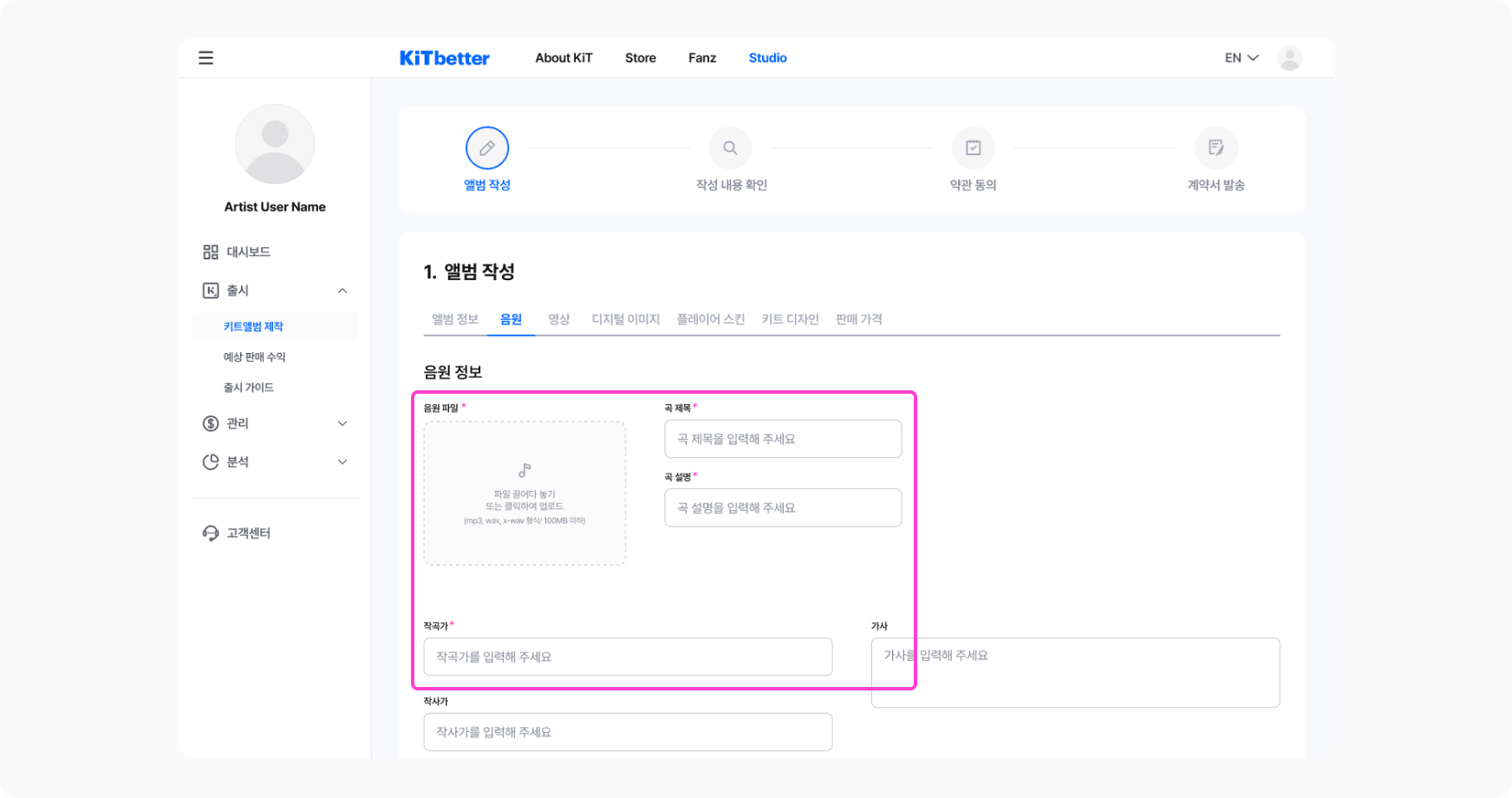
Task: Click the 곡 제목 input field
Action: click(x=783, y=439)
